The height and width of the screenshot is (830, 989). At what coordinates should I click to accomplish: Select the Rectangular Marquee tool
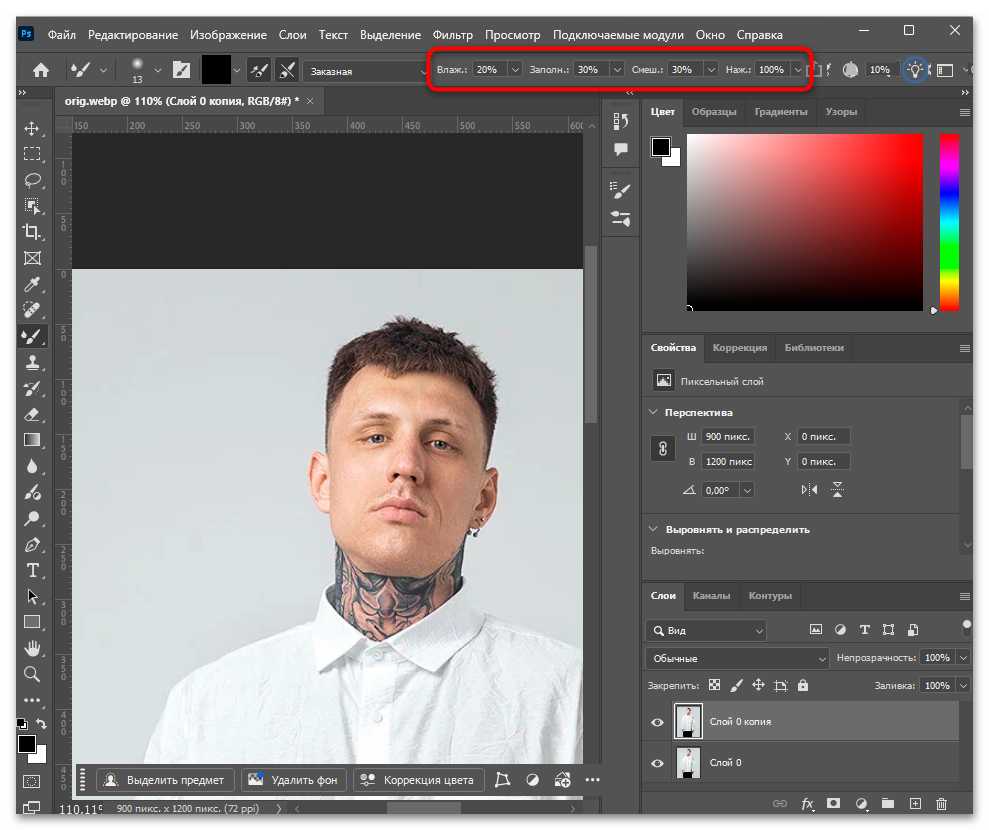tap(32, 154)
